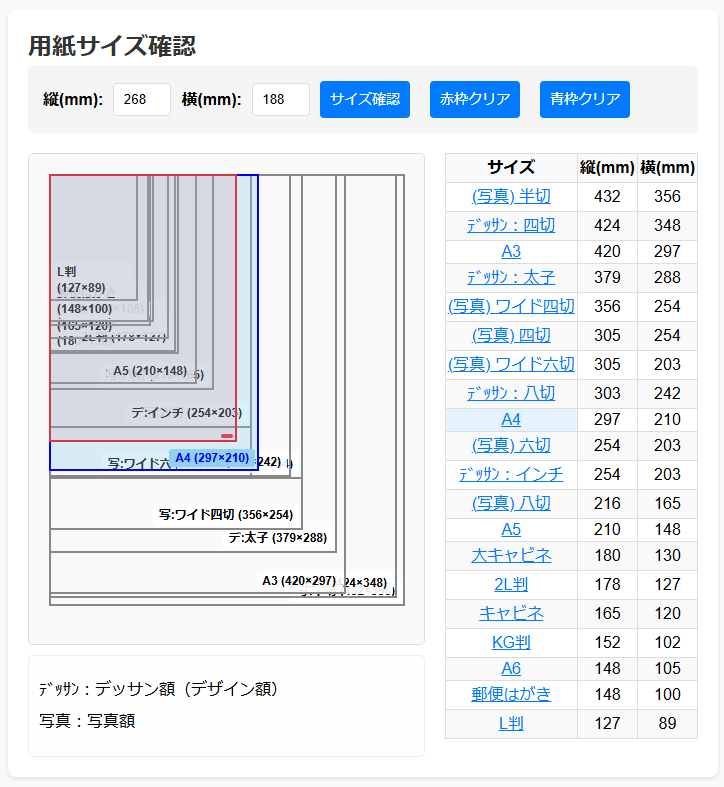Click the 郵便はがき link
This screenshot has height=787, width=724.
511,695
